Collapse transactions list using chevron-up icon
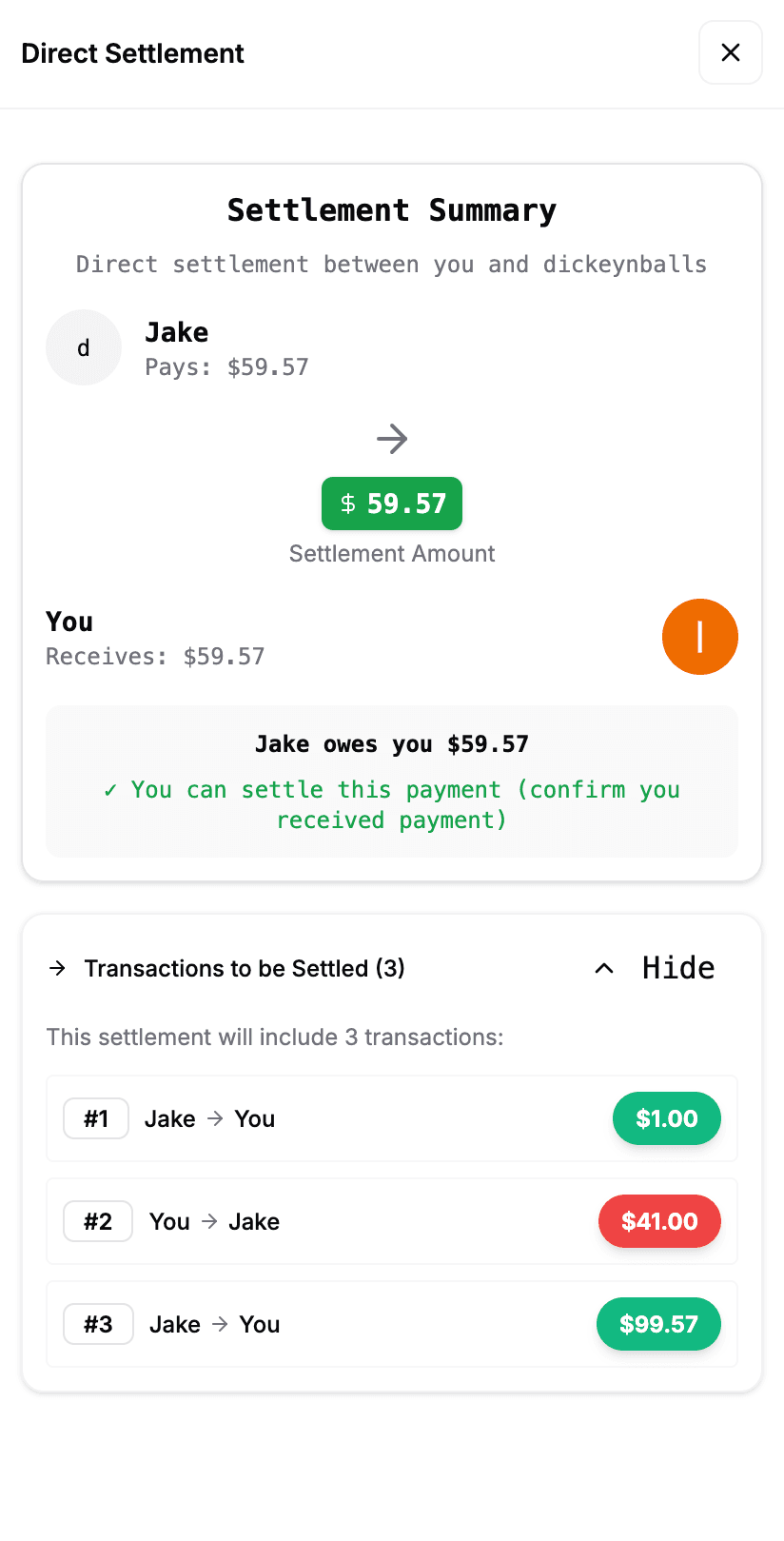 [604, 968]
